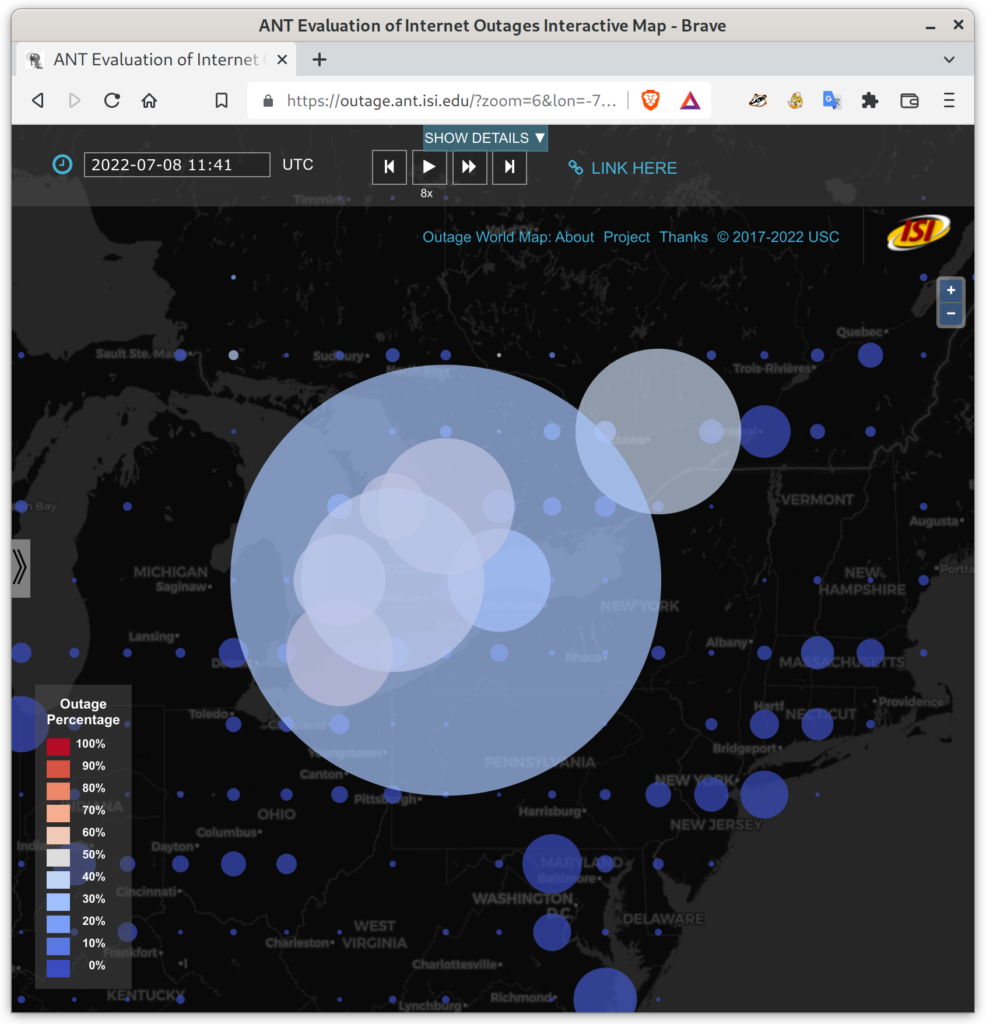The image size is (986, 1024).
Task: Click the "Albany" city label
Action: 727,643
